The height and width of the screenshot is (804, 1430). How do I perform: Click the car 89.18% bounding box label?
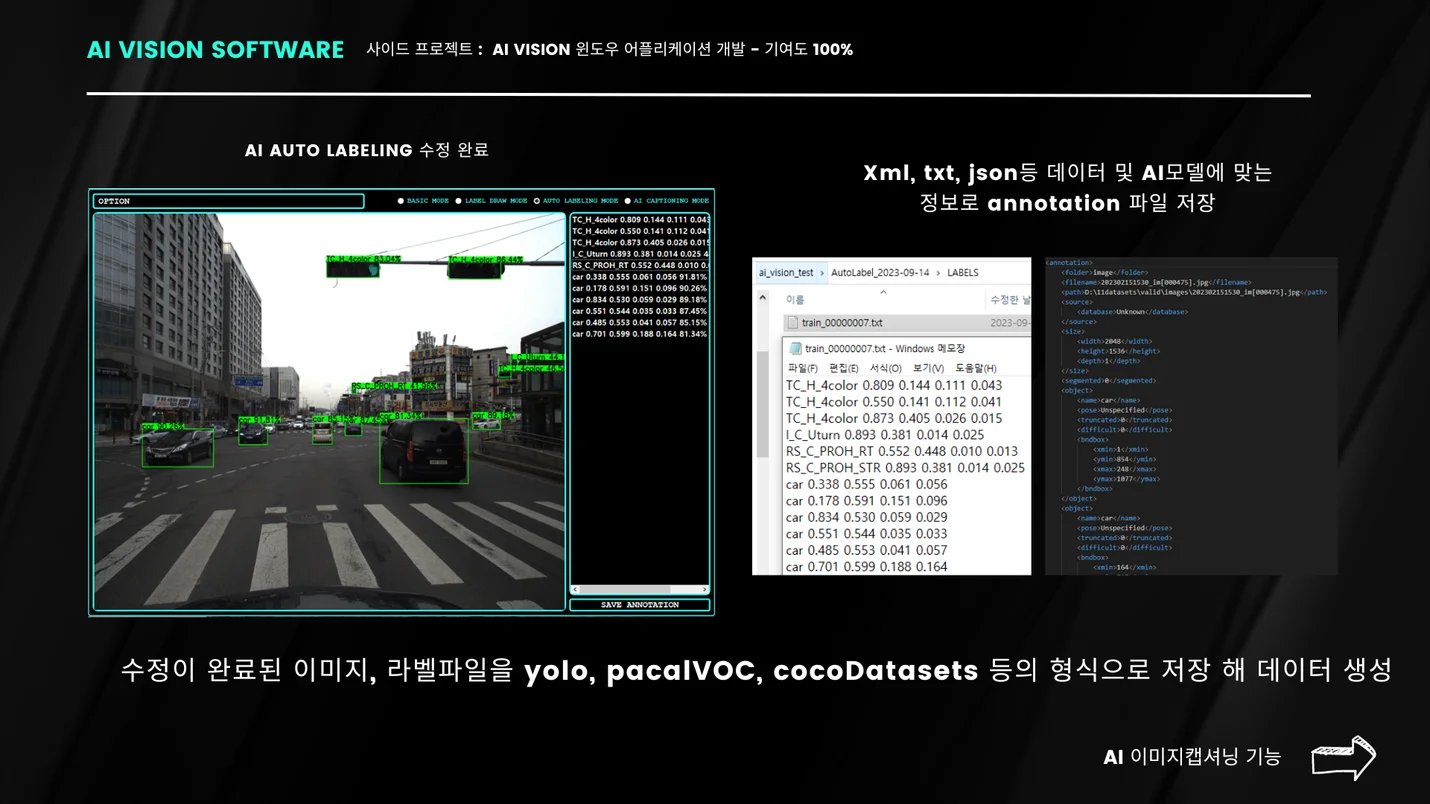pyautogui.click(x=493, y=415)
